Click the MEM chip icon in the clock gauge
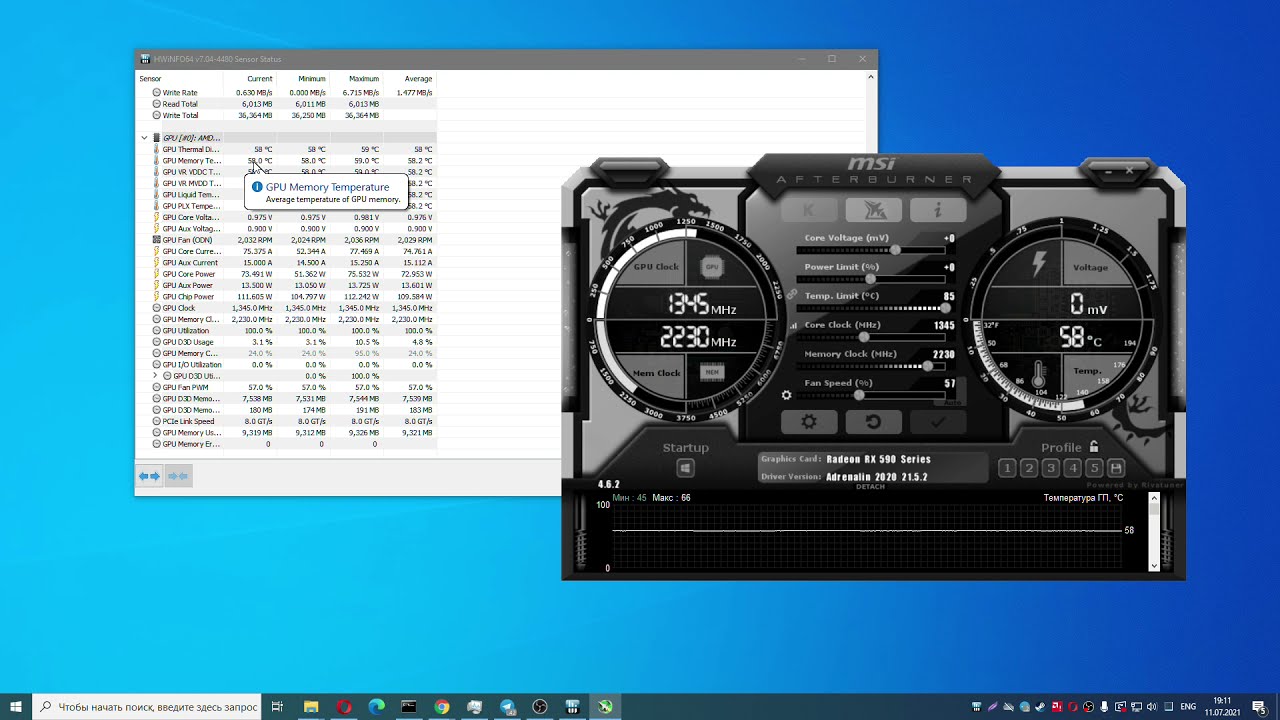 (712, 372)
